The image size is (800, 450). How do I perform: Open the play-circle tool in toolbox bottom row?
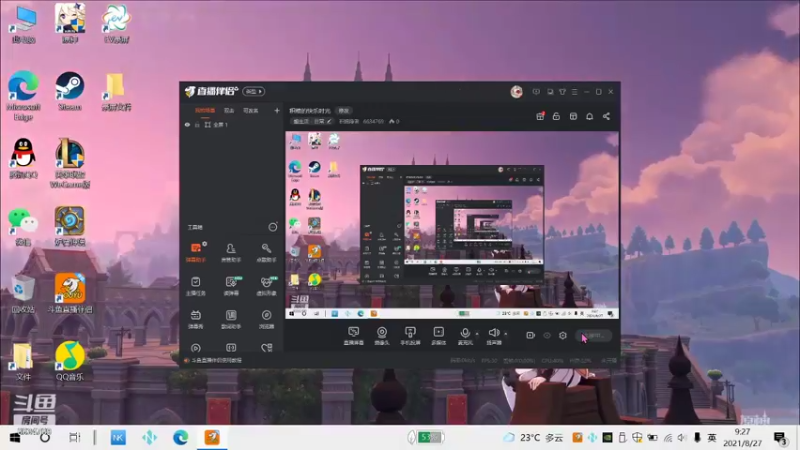click(196, 348)
